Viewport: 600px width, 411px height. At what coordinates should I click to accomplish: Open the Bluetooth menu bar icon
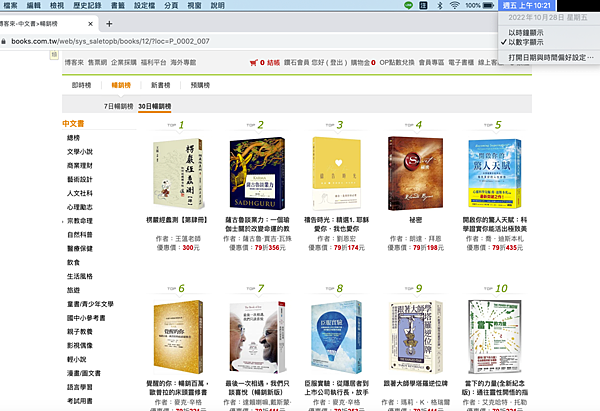tap(440, 5)
